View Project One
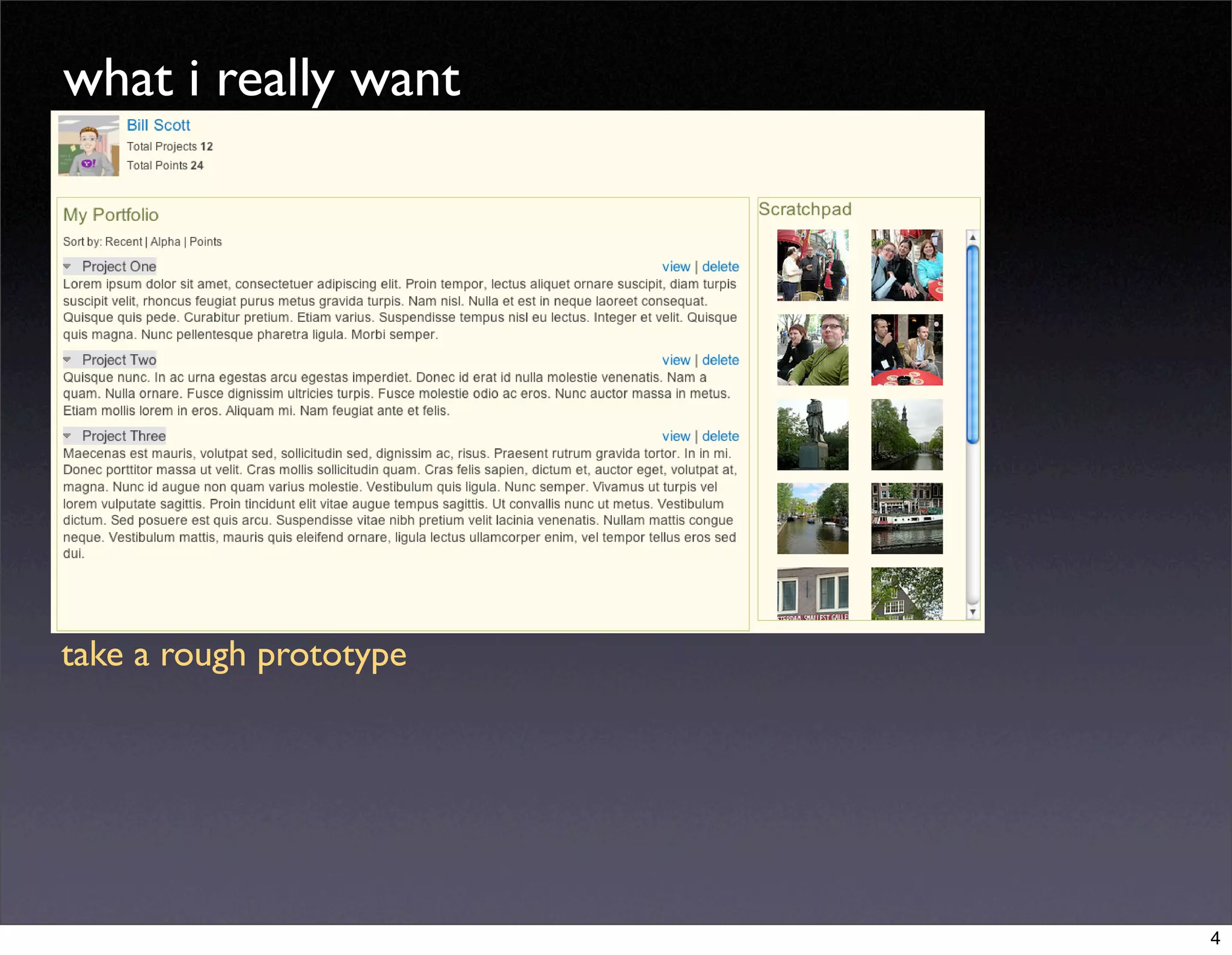This screenshot has height=955, width=1232. click(x=676, y=267)
